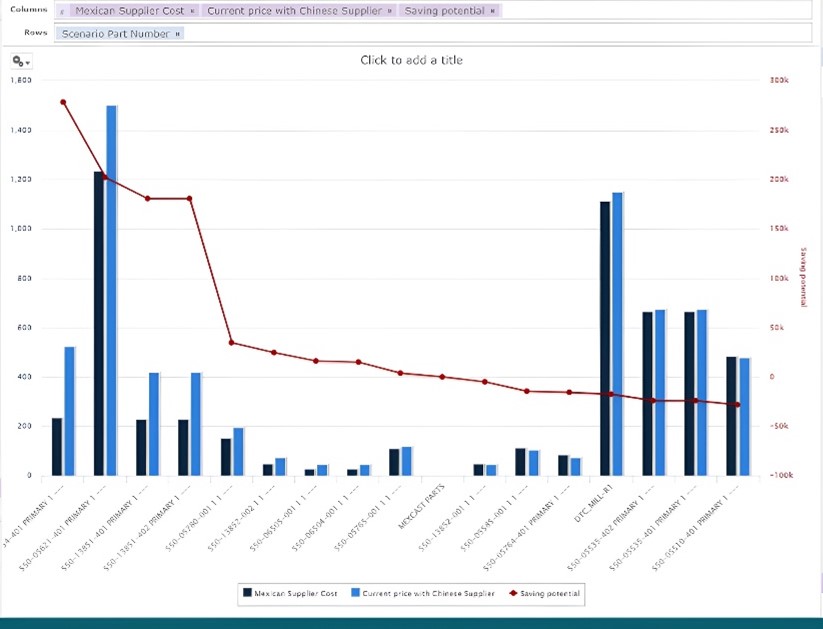
Task: Remove the Current price with Chinese Supplier pill
Action: pyautogui.click(x=388, y=10)
